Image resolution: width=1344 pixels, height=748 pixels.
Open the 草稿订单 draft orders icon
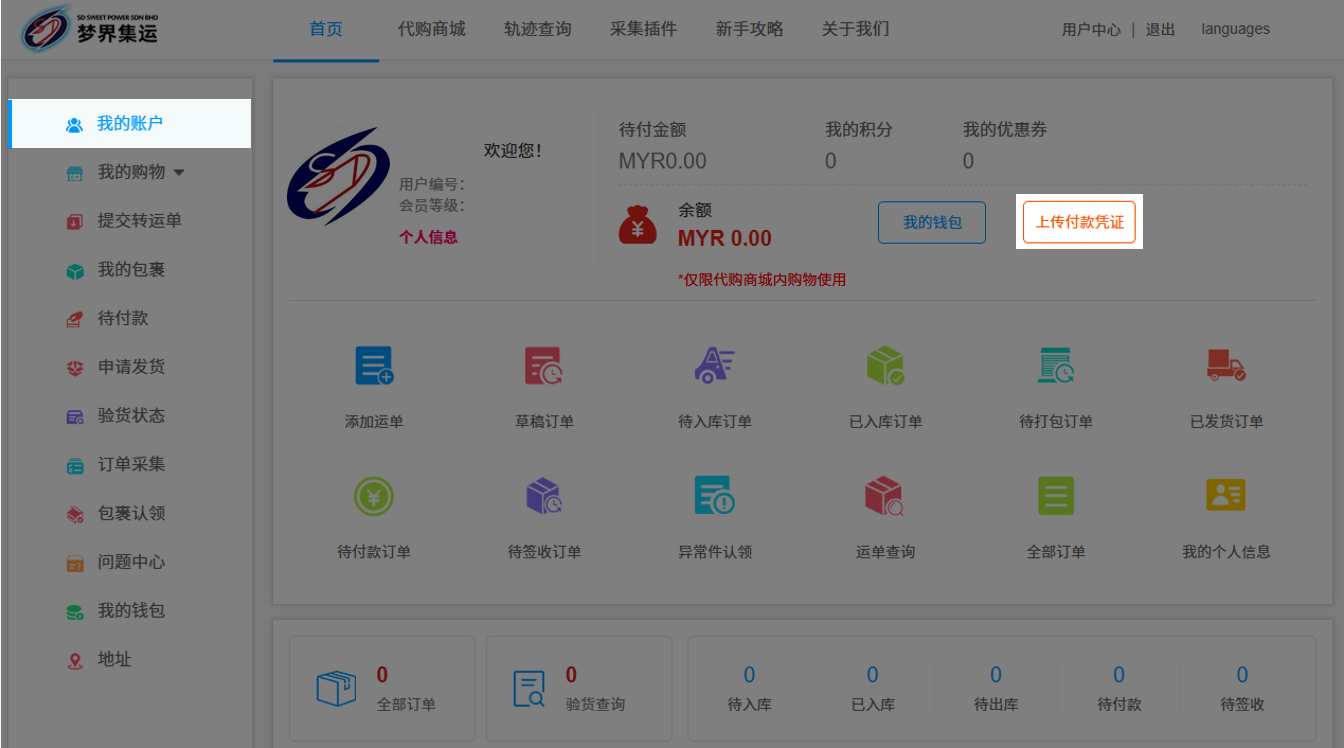pos(544,367)
